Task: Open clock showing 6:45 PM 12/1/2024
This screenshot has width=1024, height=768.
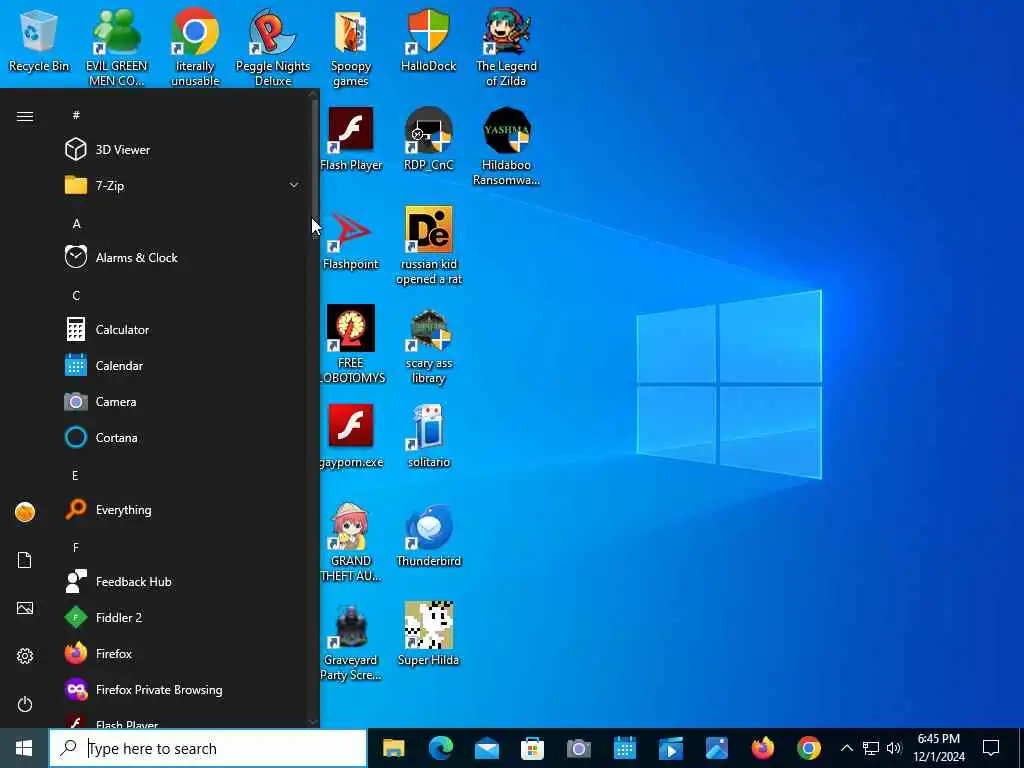Action: point(938,748)
